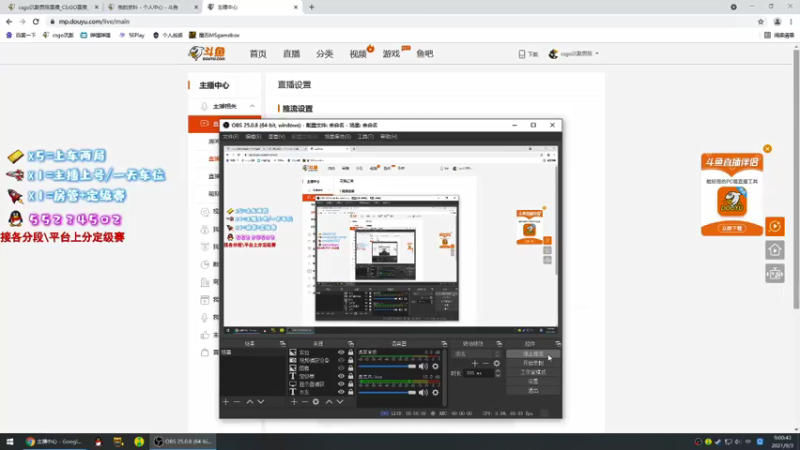Viewport: 800px width, 450px height.
Task: Click the Chrome address bar
Action: 398,21
